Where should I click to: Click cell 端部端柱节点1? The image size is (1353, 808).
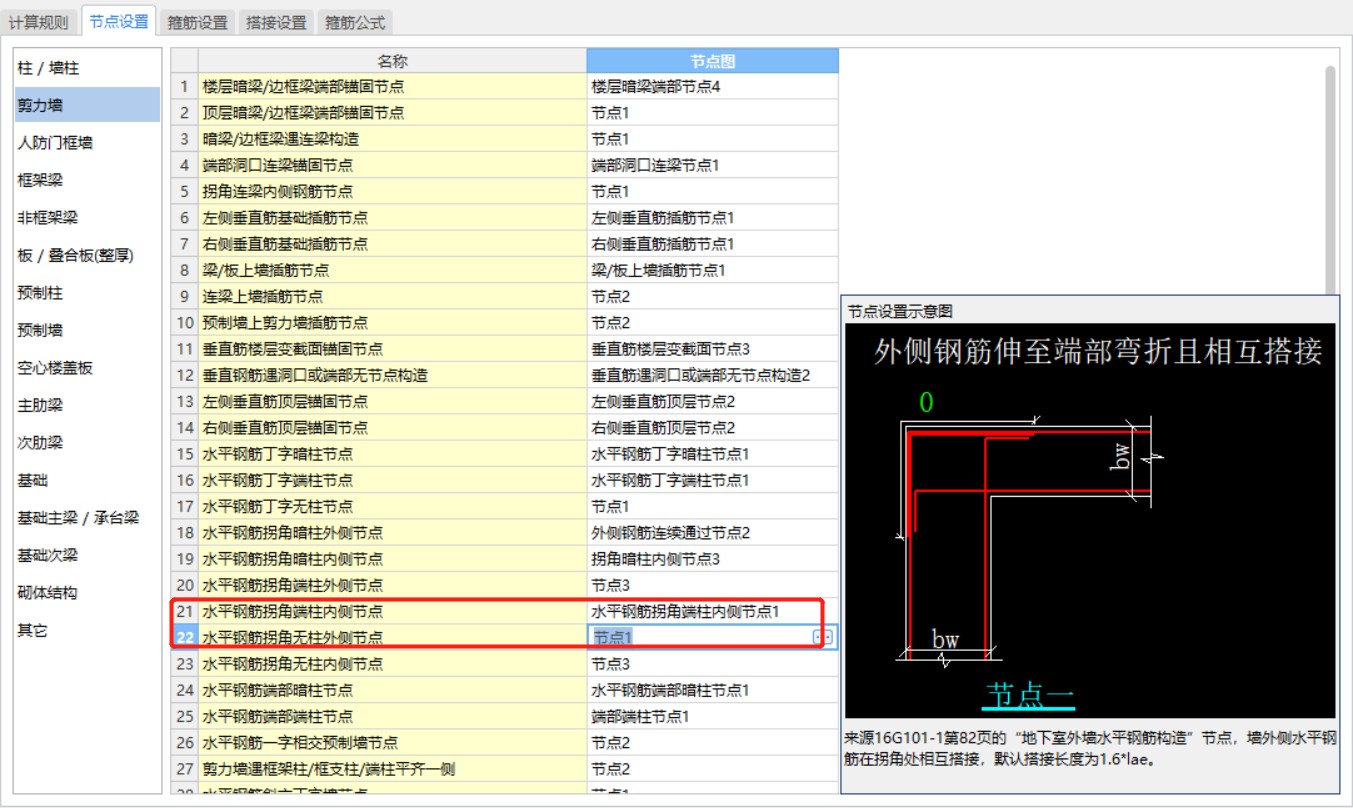(x=713, y=716)
